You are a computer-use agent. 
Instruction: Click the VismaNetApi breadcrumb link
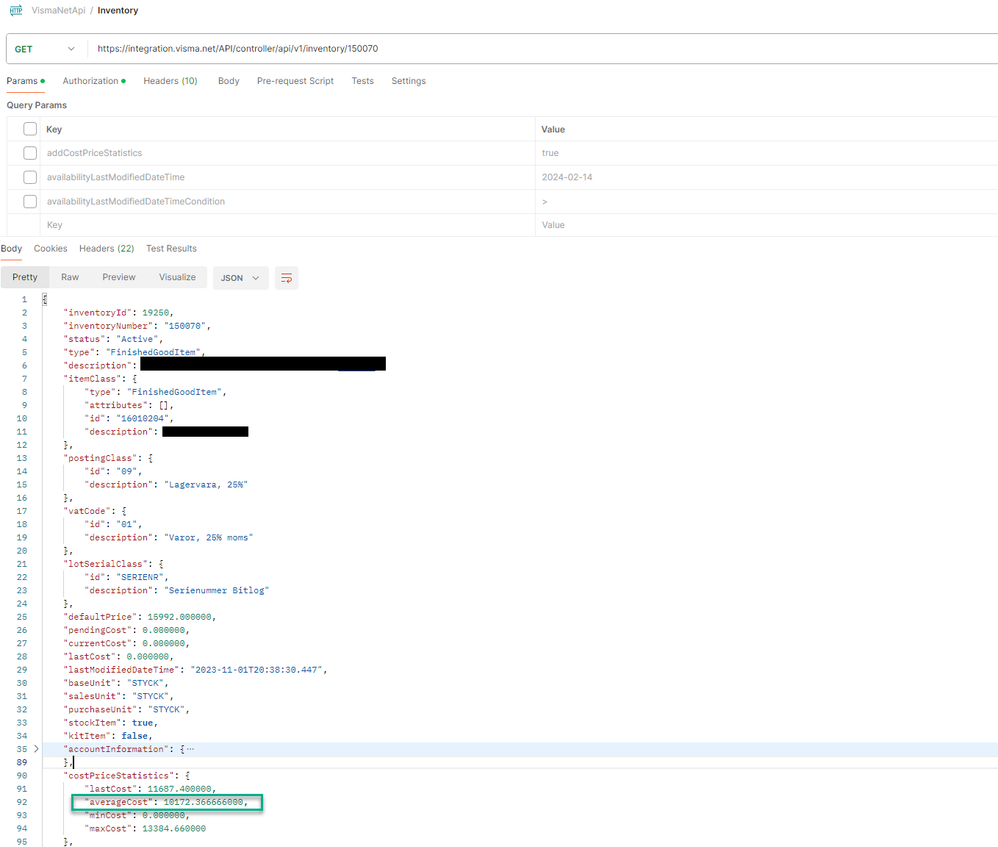pyautogui.click(x=59, y=10)
